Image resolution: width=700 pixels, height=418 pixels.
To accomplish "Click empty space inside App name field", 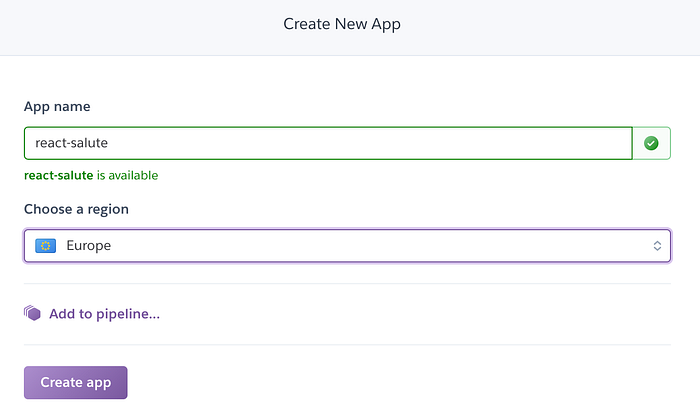I will pos(400,143).
